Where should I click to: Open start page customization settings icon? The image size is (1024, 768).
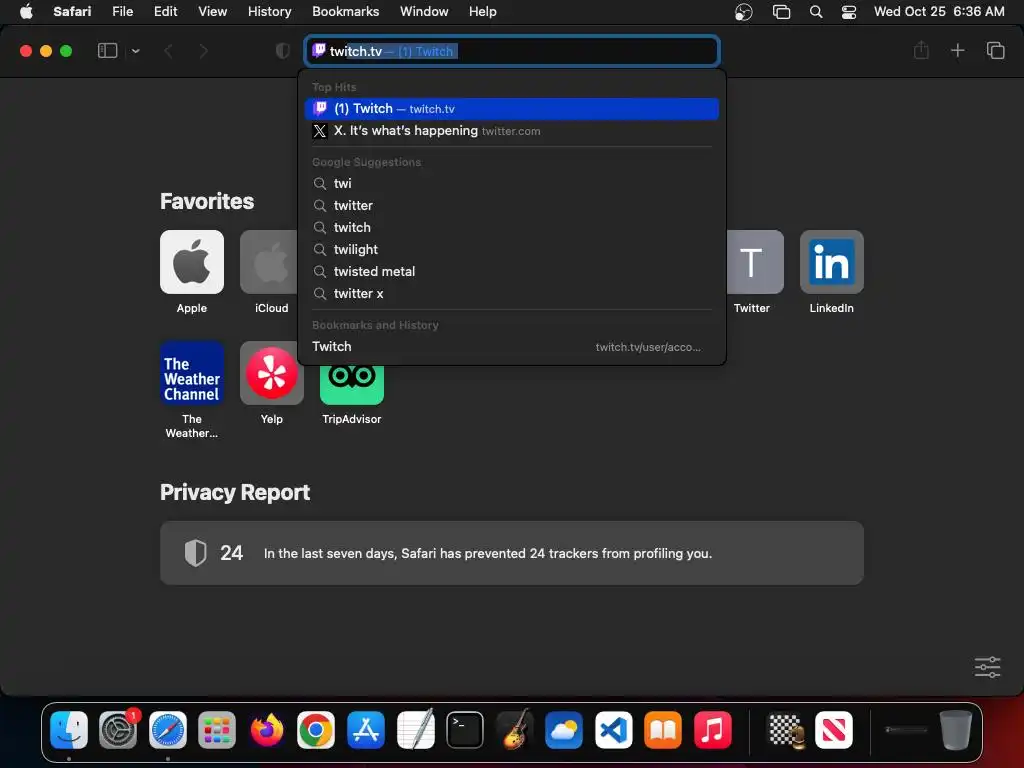(987, 667)
